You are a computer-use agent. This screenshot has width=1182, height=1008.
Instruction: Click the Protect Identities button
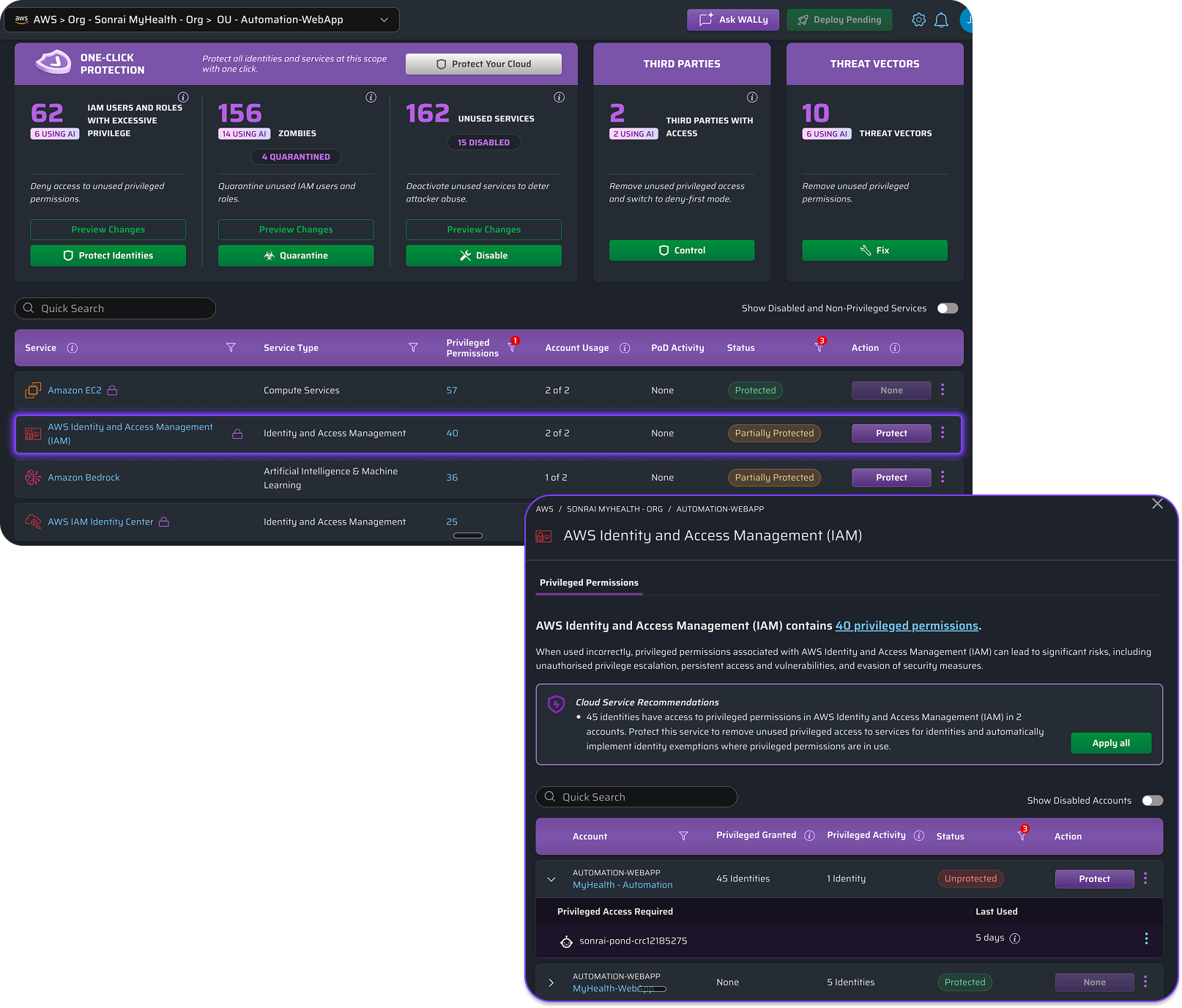[108, 256]
